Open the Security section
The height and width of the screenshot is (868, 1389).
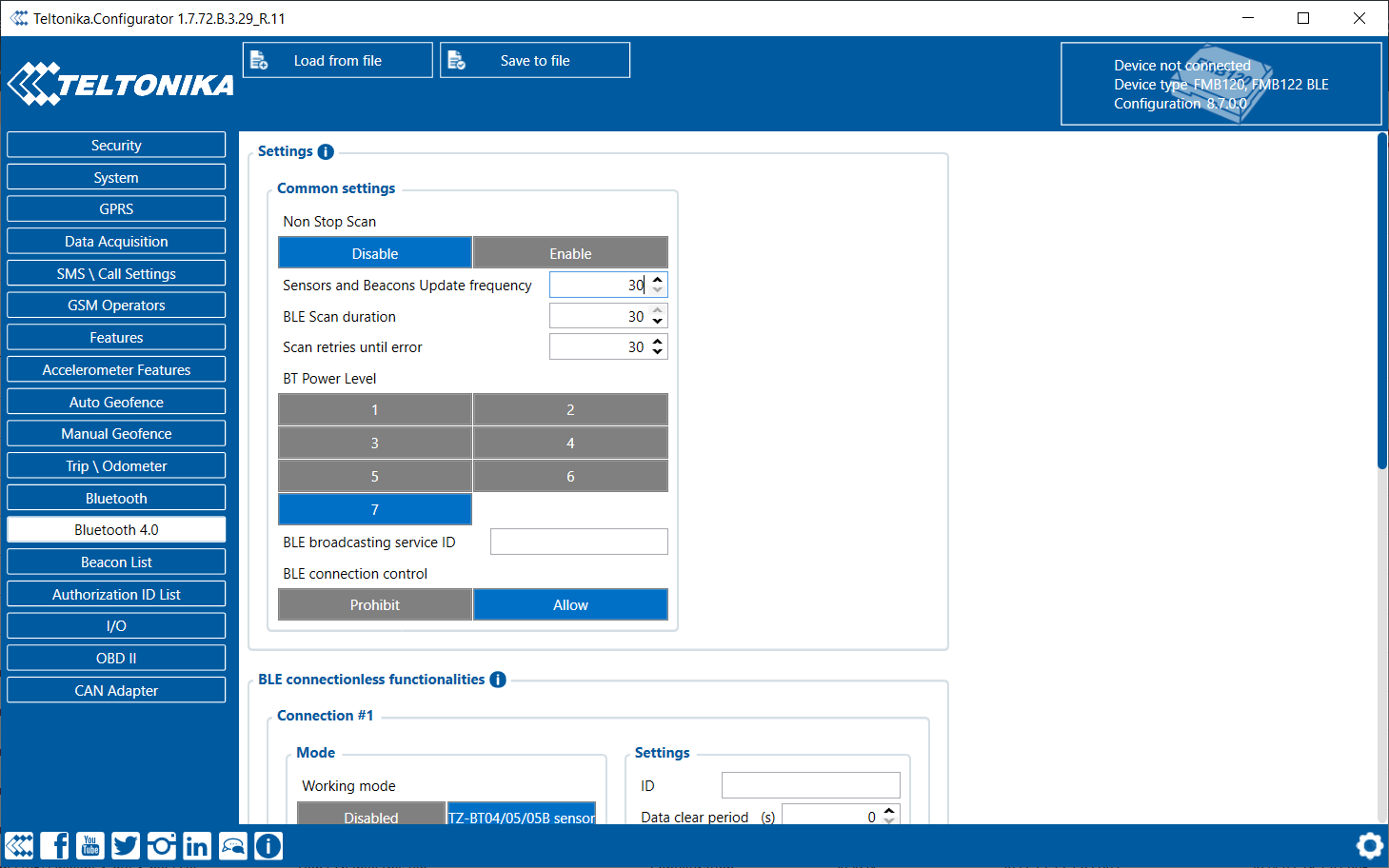116,145
